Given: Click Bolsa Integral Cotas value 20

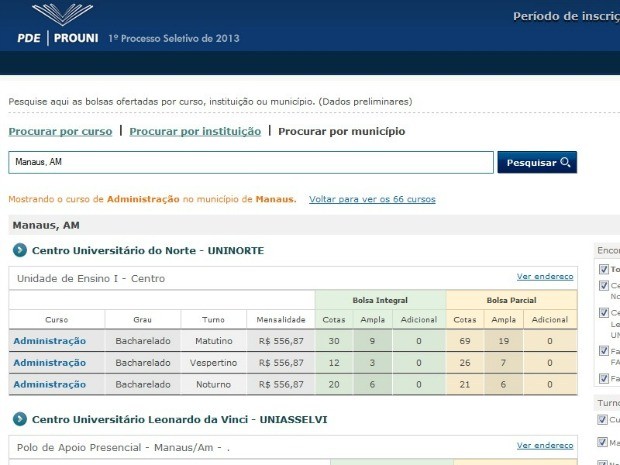Looking at the screenshot, I should coord(334,384).
